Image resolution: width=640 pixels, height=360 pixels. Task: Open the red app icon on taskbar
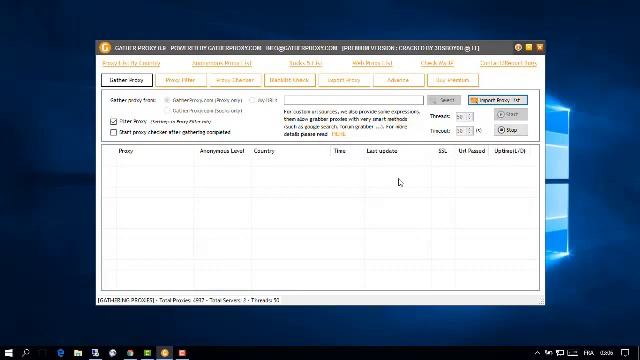tap(182, 353)
